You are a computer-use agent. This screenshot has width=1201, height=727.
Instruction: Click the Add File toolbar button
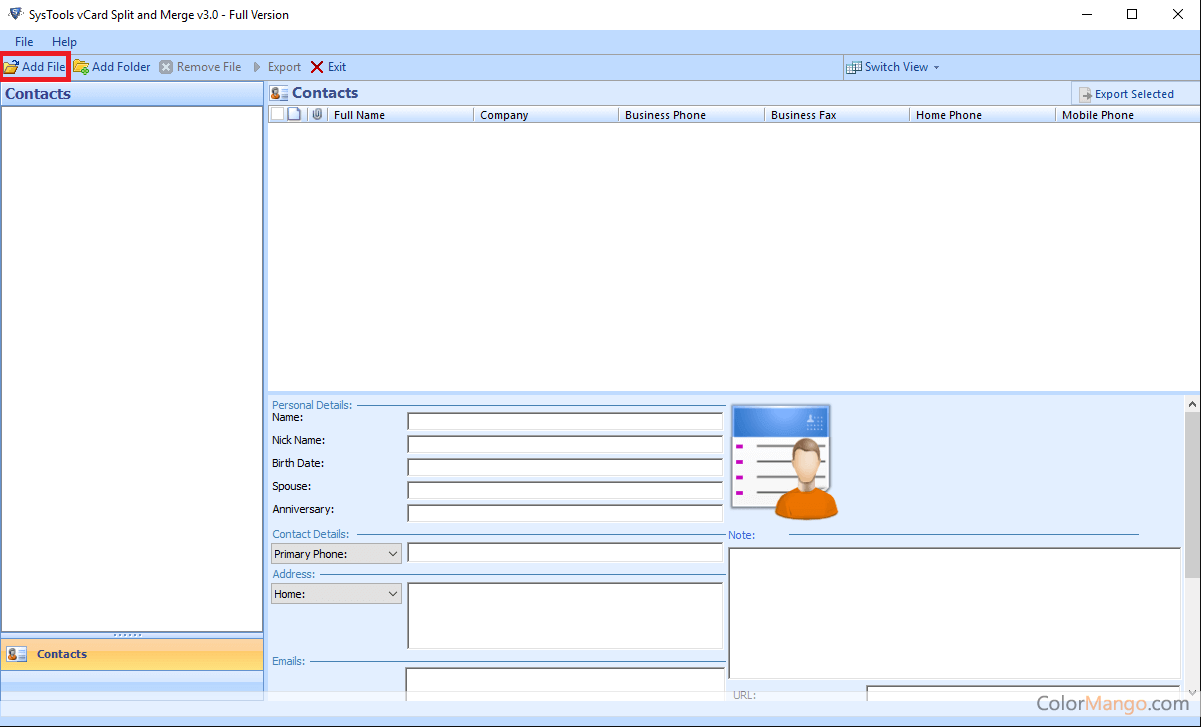point(35,67)
